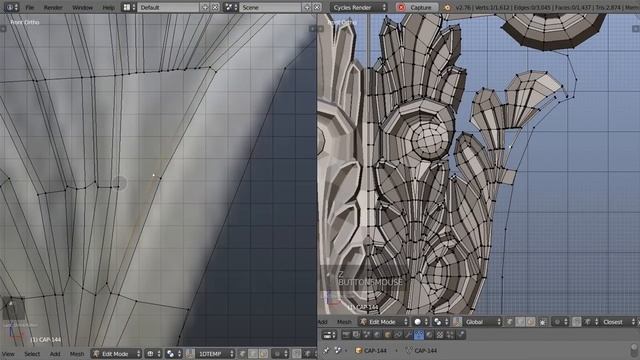This screenshot has width=640, height=360.
Task: Click the properties editor type selector
Action: (329, 335)
